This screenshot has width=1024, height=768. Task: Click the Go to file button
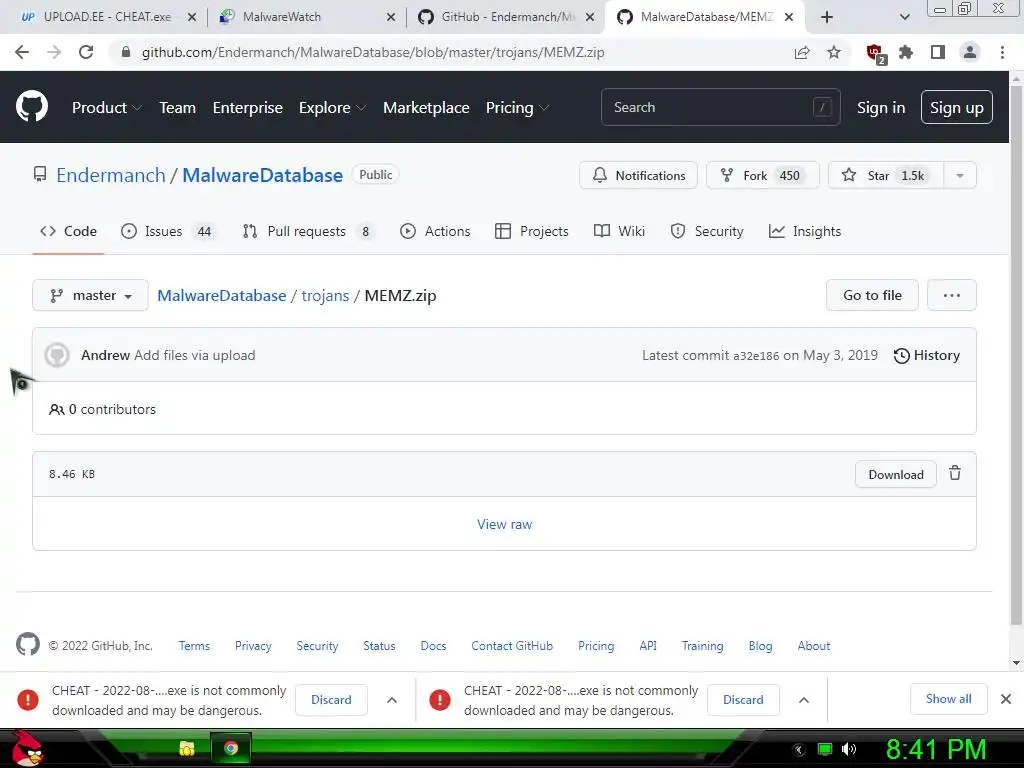click(872, 295)
